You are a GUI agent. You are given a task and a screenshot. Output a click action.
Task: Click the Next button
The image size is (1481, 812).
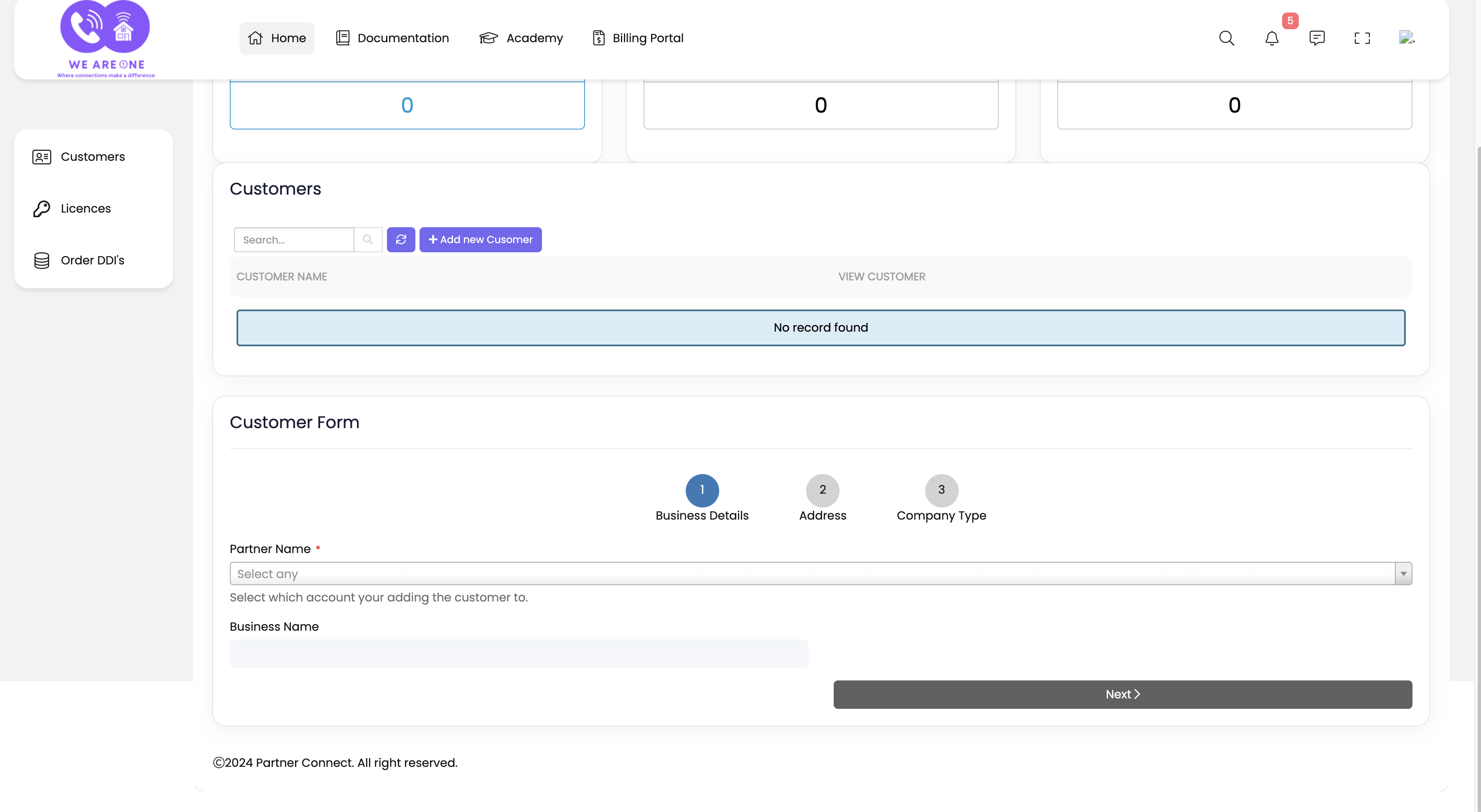[x=1122, y=695]
